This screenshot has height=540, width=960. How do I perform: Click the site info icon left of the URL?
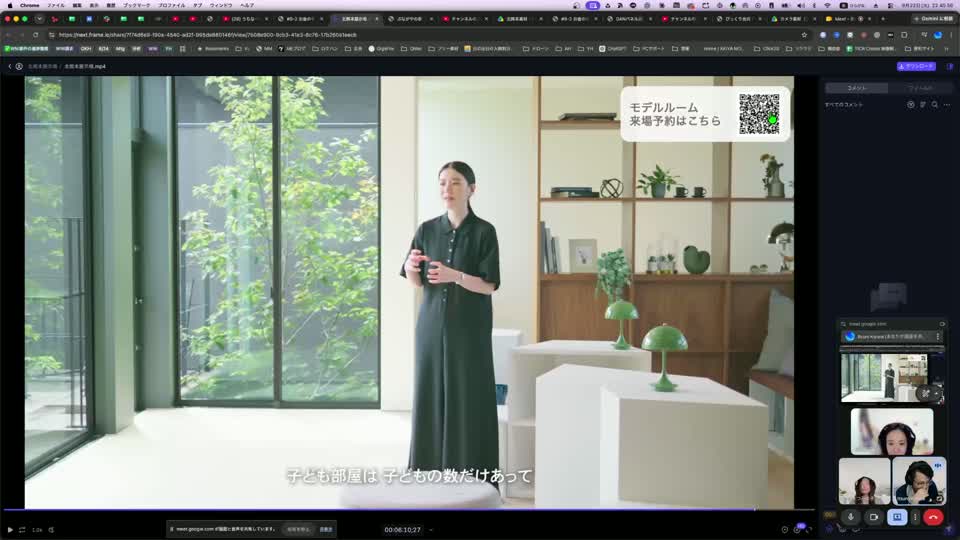(x=51, y=35)
